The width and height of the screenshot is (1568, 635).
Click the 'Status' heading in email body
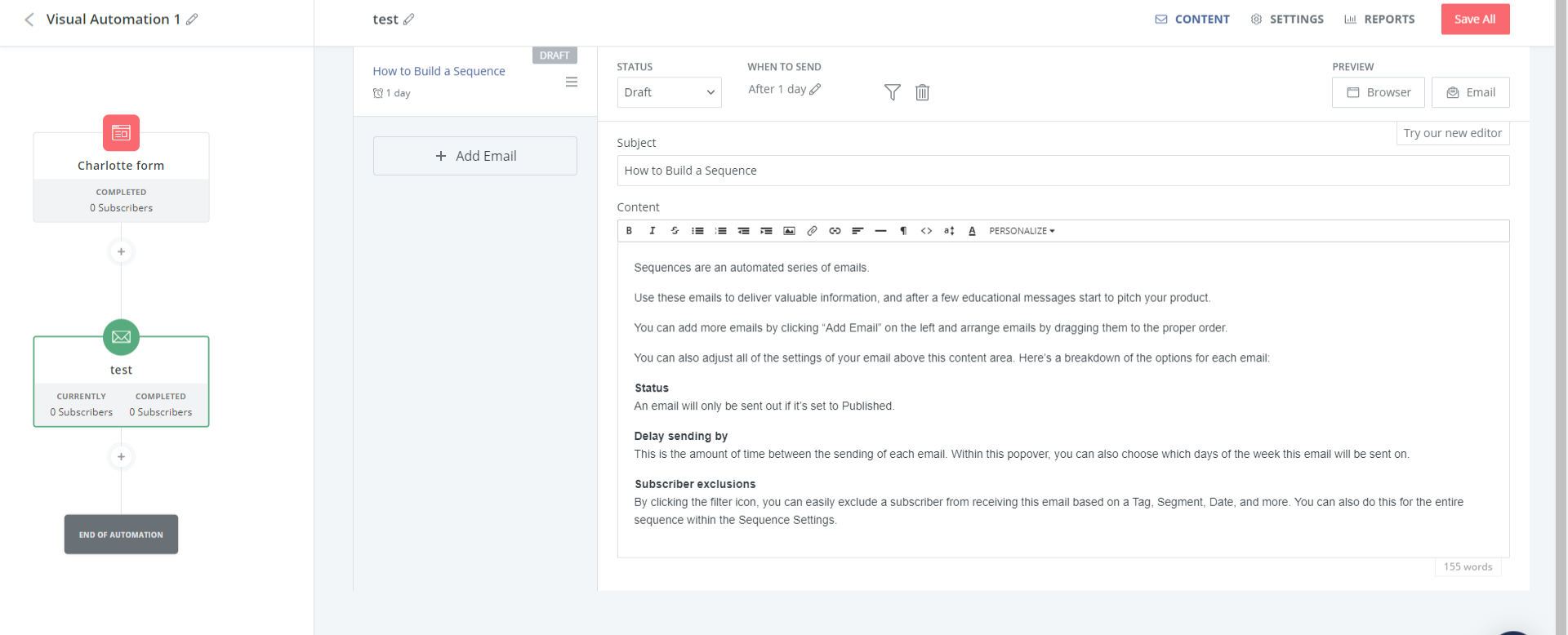(652, 388)
